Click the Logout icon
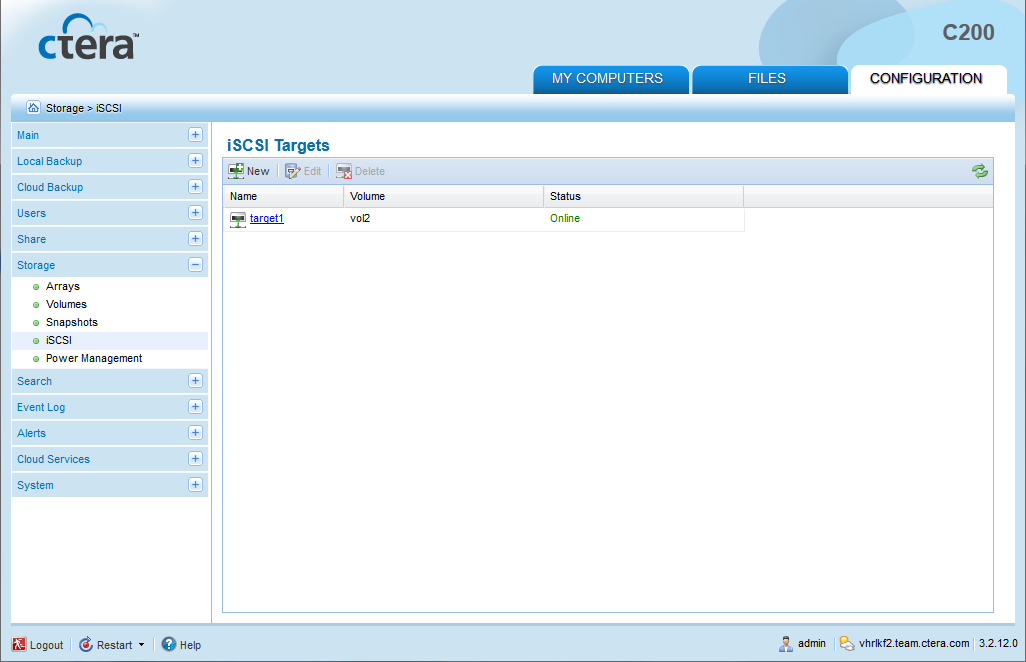Viewport: 1026px width, 662px height. tap(19, 644)
